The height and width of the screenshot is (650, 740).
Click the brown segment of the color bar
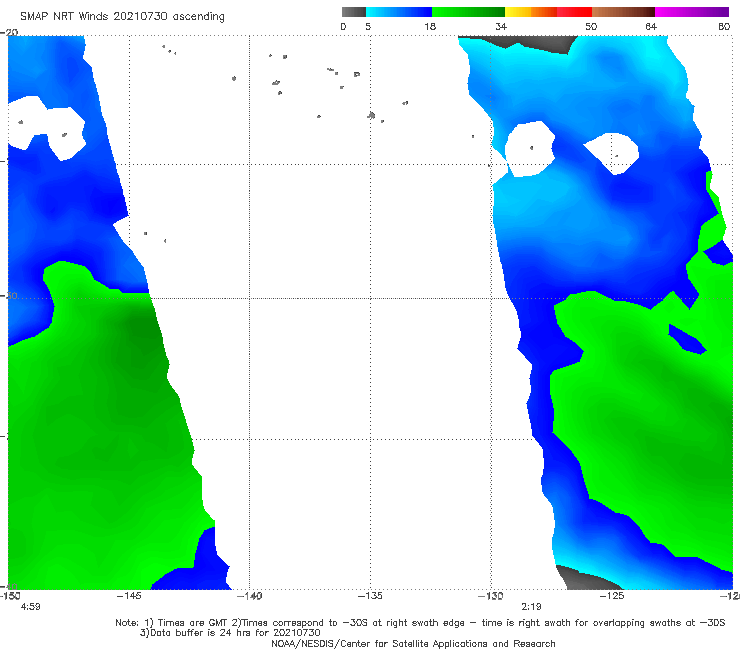tap(623, 12)
